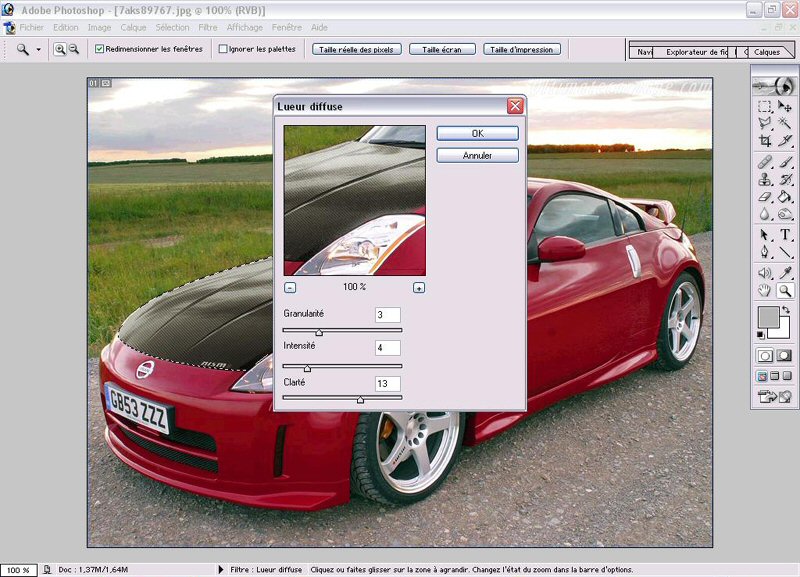Viewport: 800px width, 577px height.
Task: Select the Eyedropper tool
Action: 785,273
